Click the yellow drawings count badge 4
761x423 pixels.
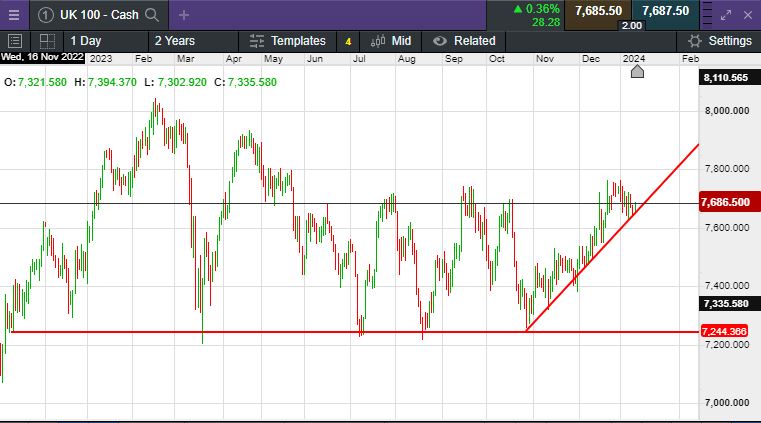(348, 41)
